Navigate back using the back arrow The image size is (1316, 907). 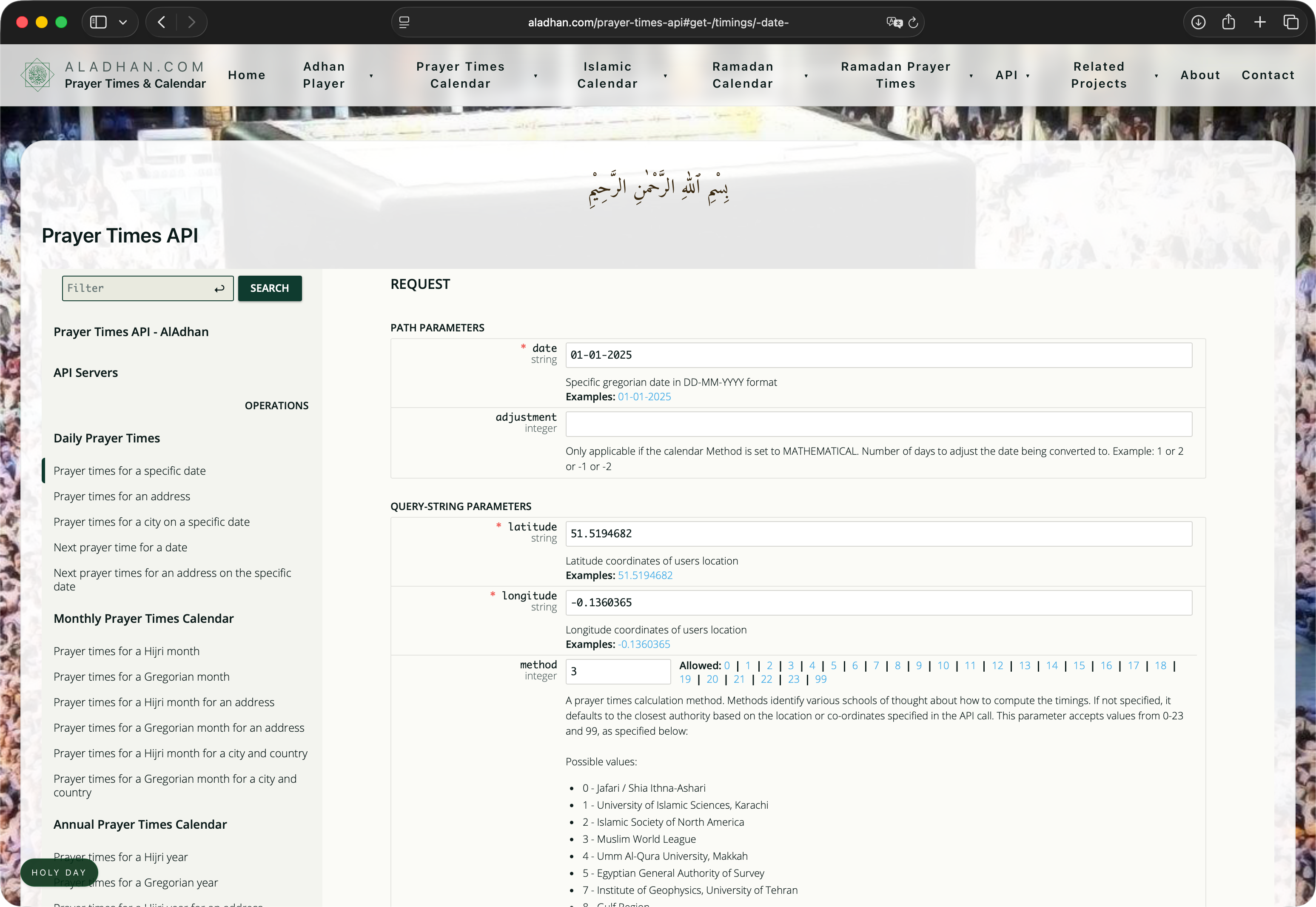tap(161, 22)
